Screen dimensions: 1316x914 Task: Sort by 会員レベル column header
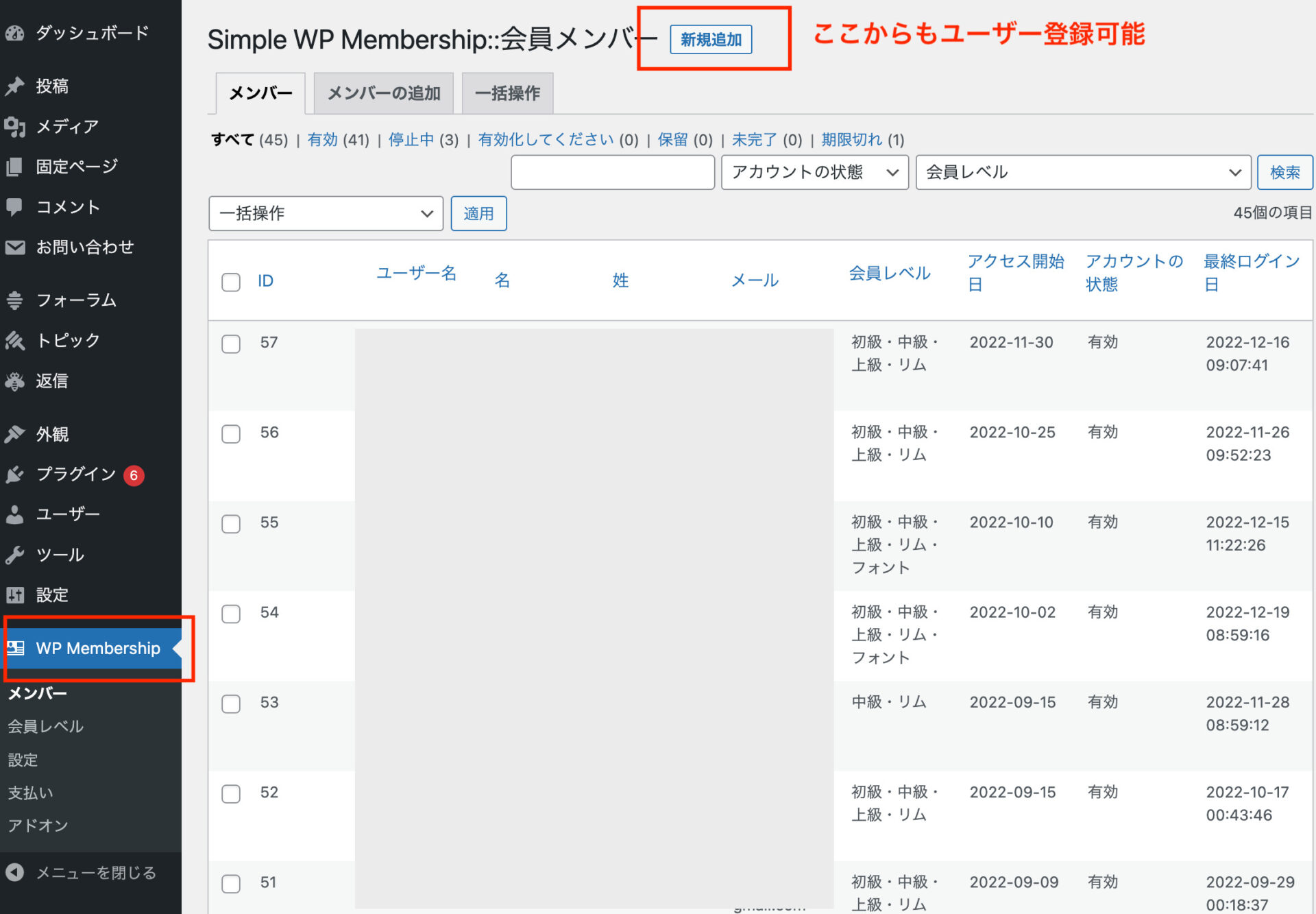[x=890, y=274]
